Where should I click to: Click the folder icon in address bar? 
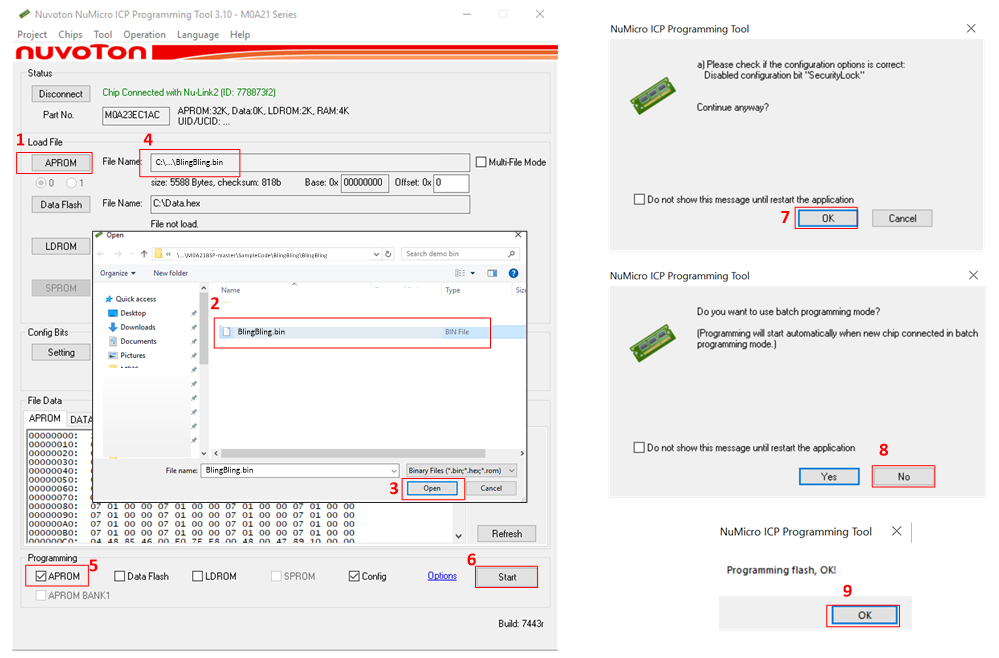pyautogui.click(x=159, y=254)
